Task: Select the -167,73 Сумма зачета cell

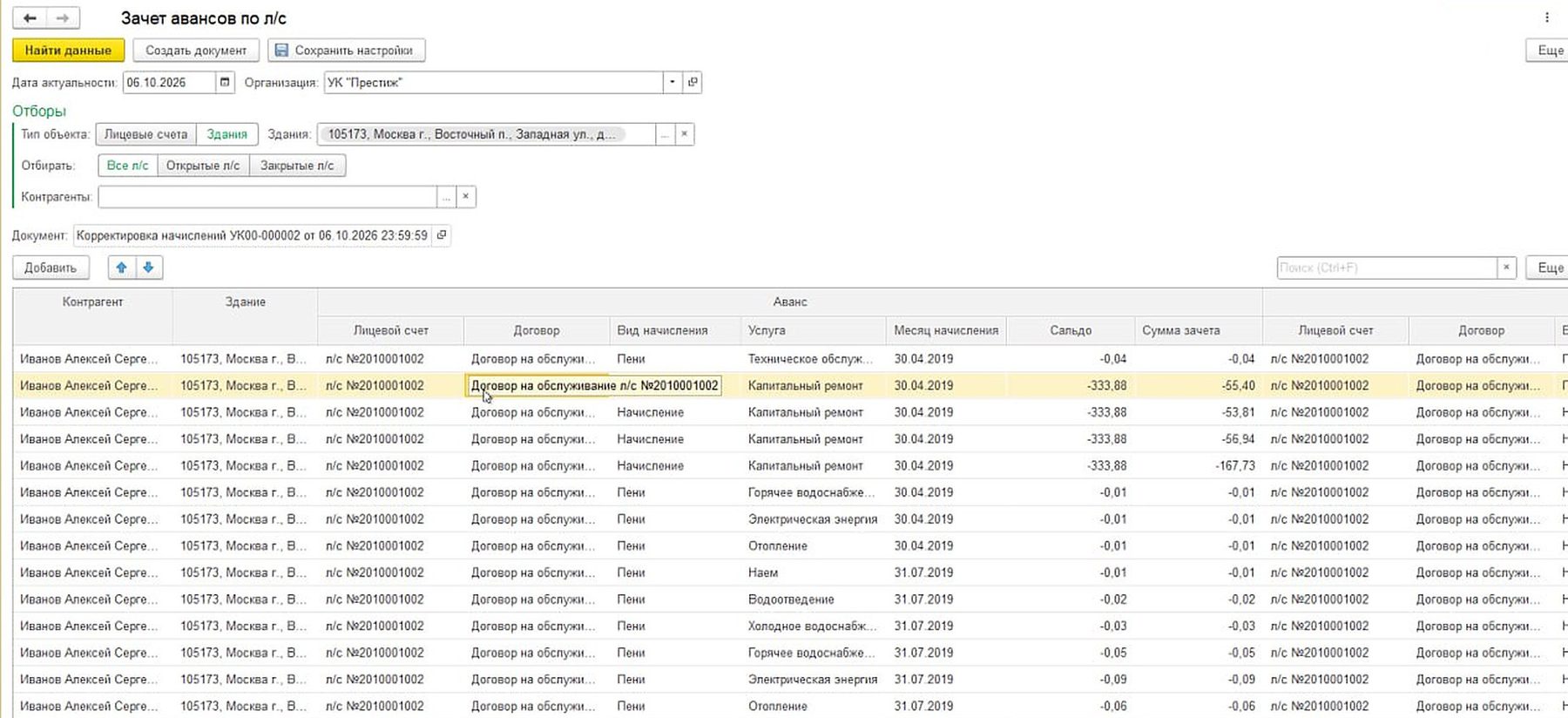Action: pyautogui.click(x=1198, y=466)
